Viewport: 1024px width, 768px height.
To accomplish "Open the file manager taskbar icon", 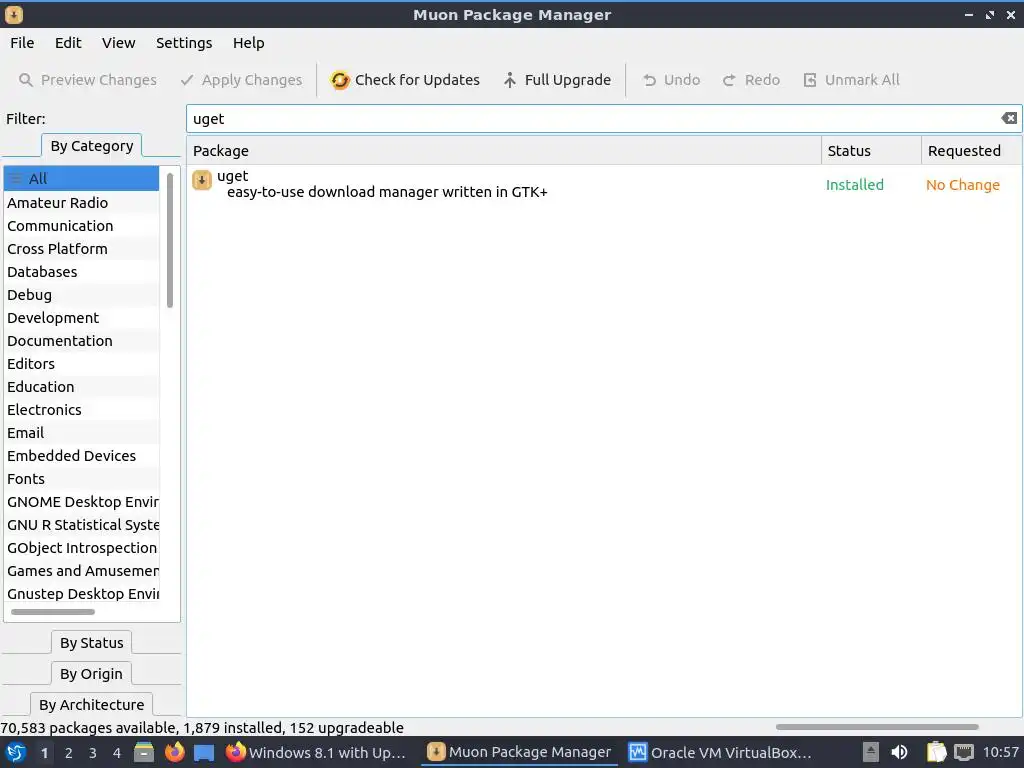I will (x=144, y=752).
